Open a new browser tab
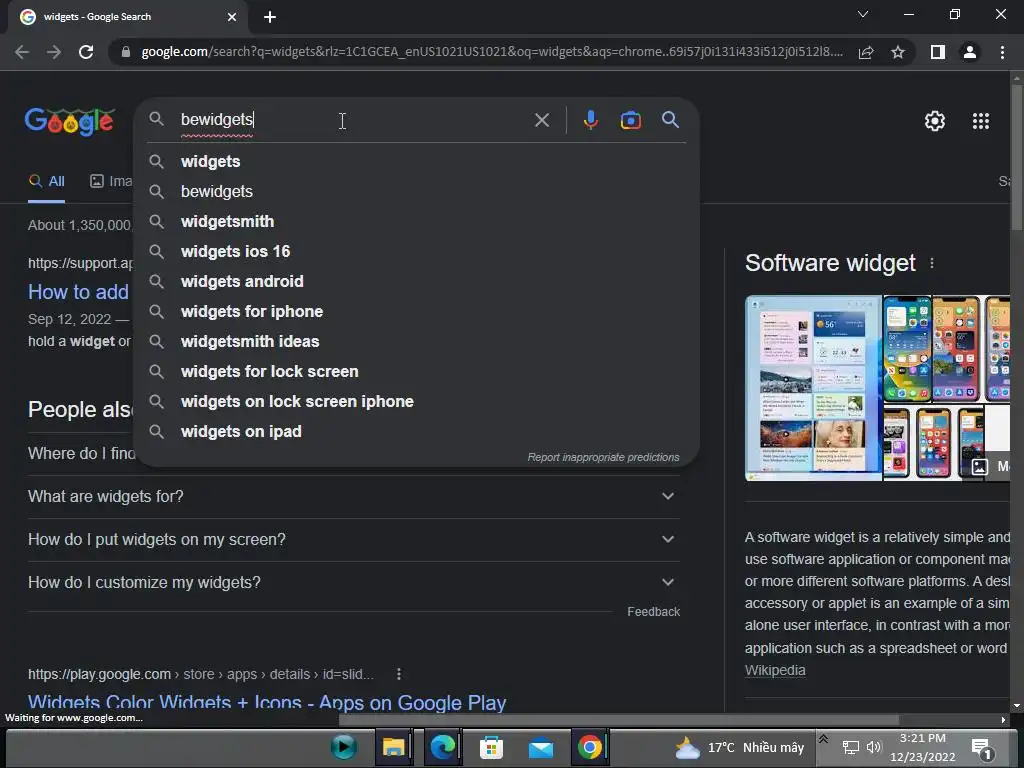This screenshot has width=1024, height=768. 270,17
